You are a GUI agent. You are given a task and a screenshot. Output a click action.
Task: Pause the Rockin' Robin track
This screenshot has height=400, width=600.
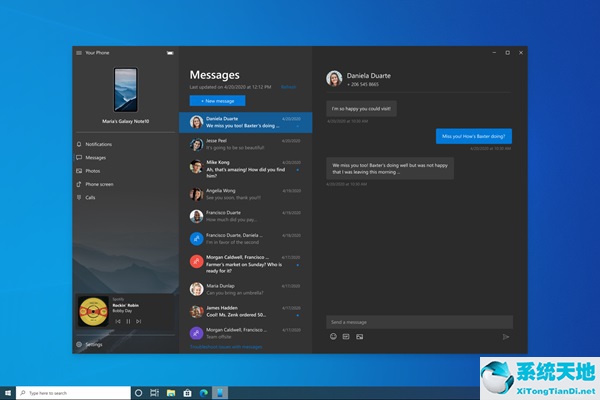[128, 322]
